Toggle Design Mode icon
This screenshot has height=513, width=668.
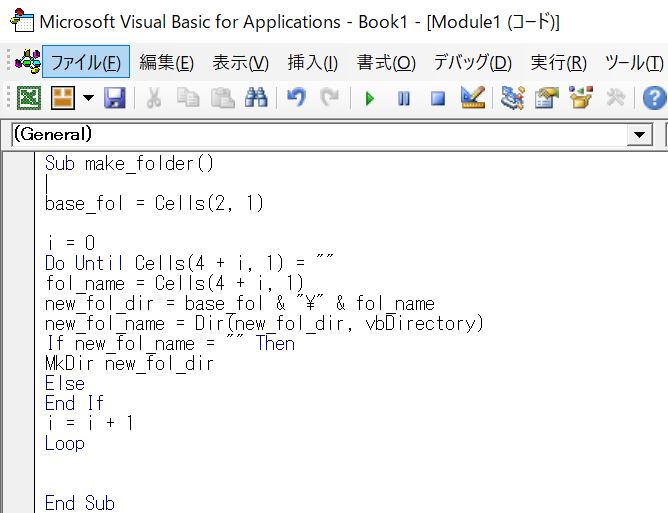click(473, 98)
